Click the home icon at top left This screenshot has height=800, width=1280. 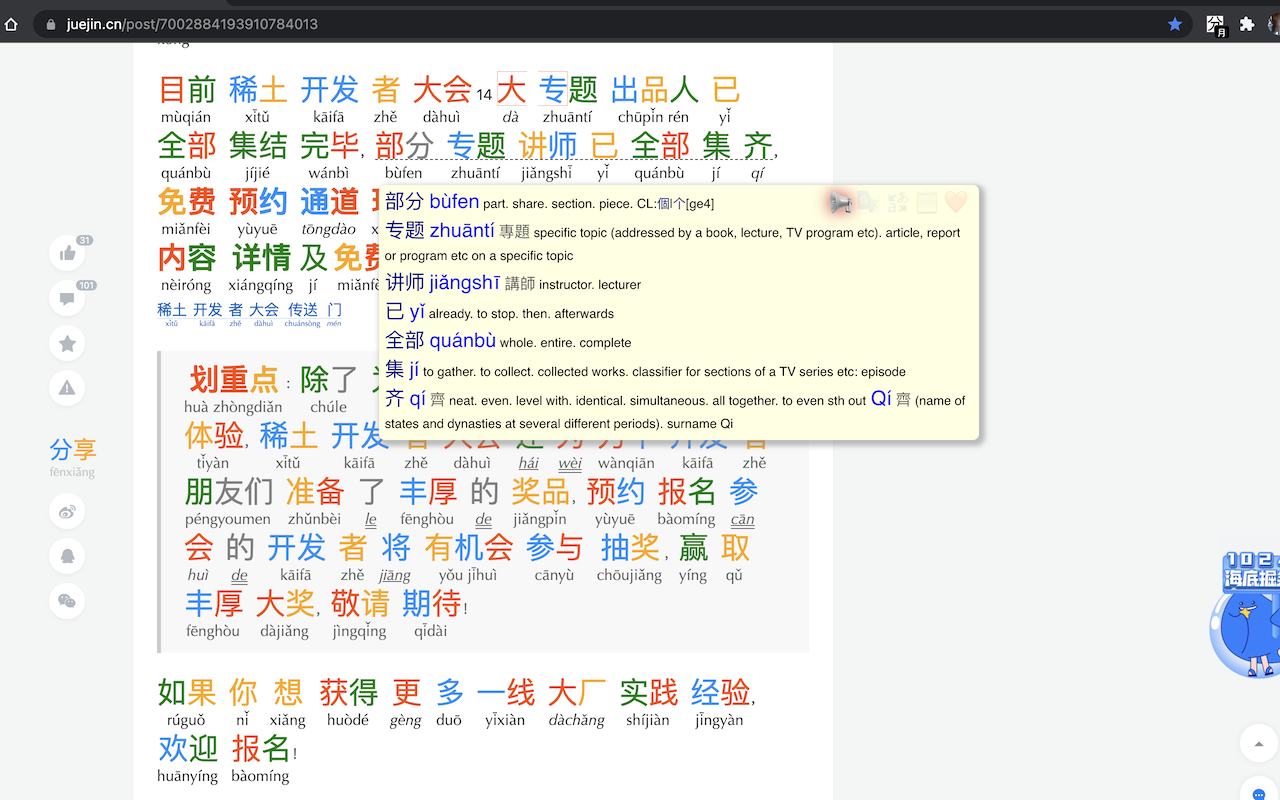coord(10,22)
